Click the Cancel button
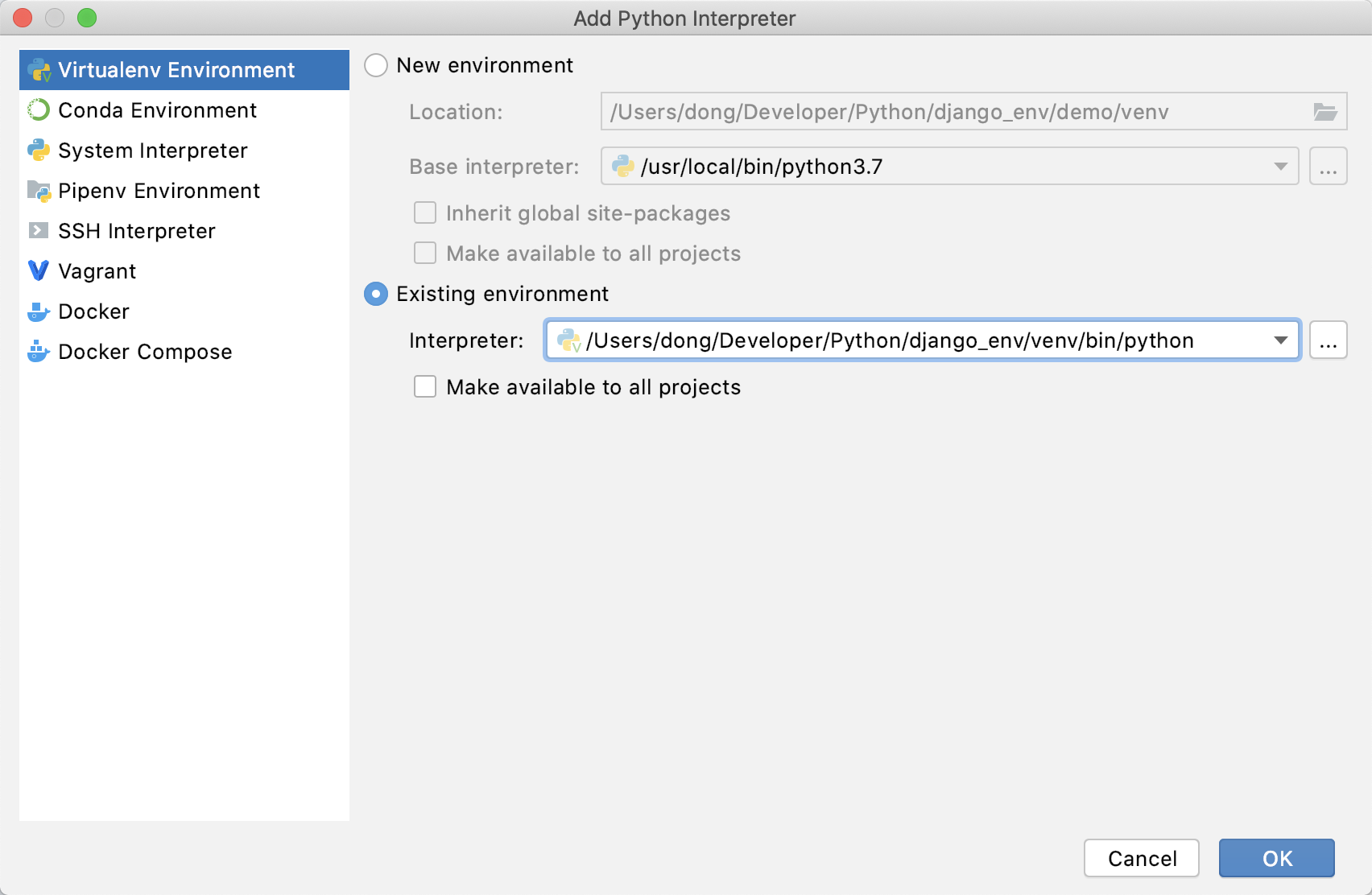The height and width of the screenshot is (895, 1372). 1142,859
